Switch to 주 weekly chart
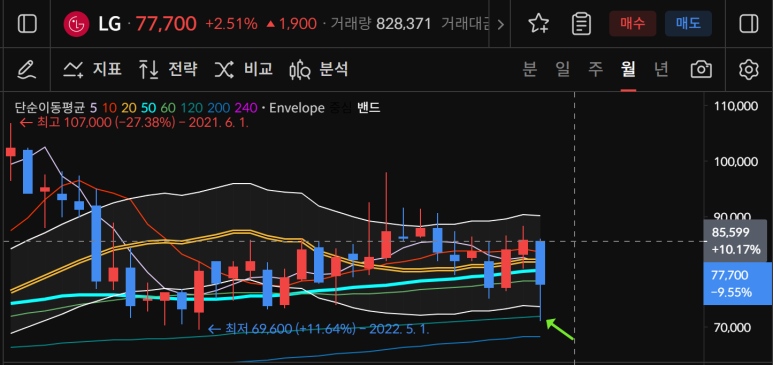 pos(596,70)
